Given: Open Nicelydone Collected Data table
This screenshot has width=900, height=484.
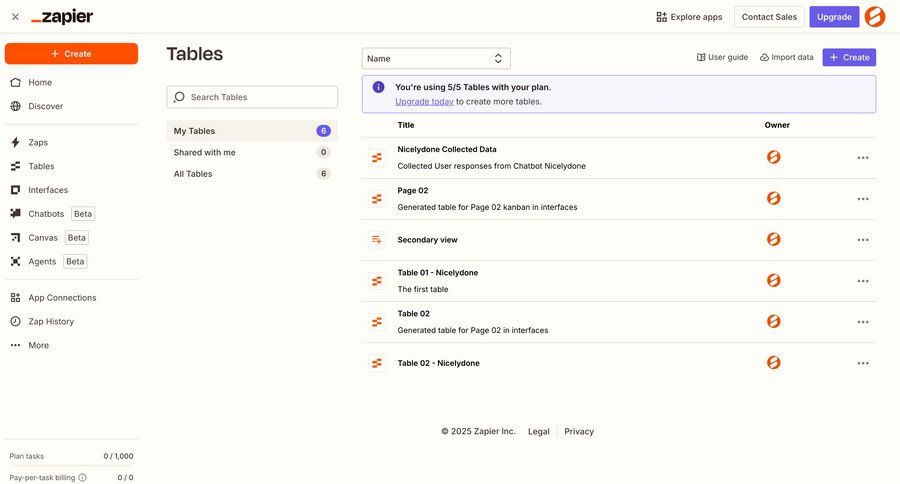Looking at the screenshot, I should tap(447, 149).
